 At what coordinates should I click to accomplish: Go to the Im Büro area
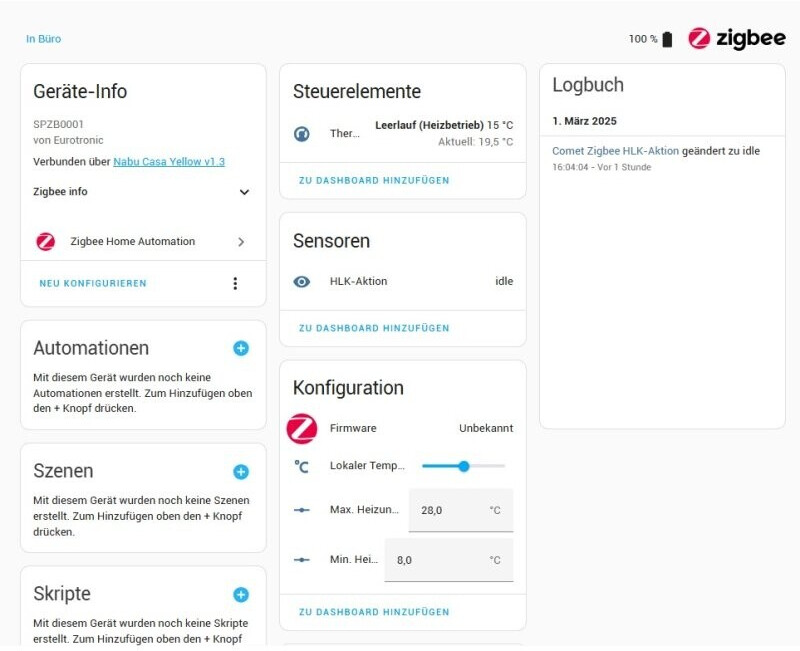tap(43, 39)
